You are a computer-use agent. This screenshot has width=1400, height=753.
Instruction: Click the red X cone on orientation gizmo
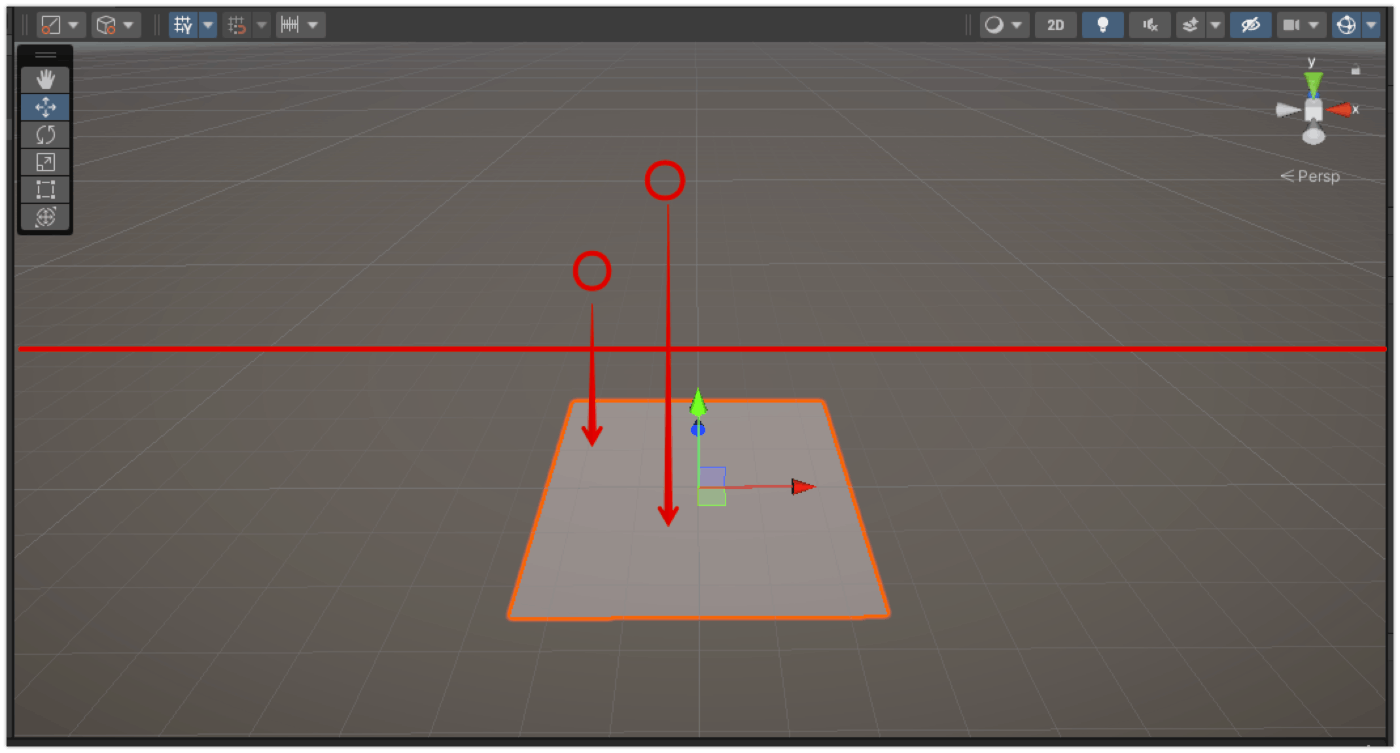(1339, 109)
